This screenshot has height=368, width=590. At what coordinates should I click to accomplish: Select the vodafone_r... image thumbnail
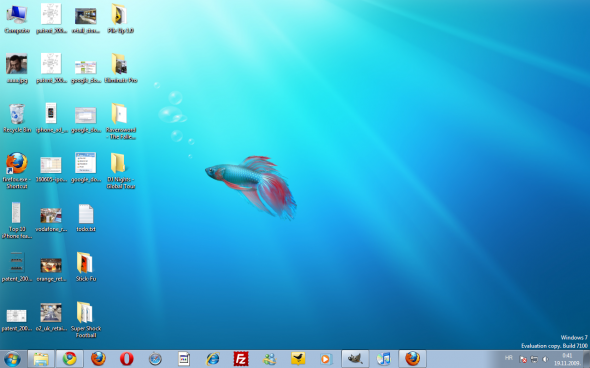51,219
